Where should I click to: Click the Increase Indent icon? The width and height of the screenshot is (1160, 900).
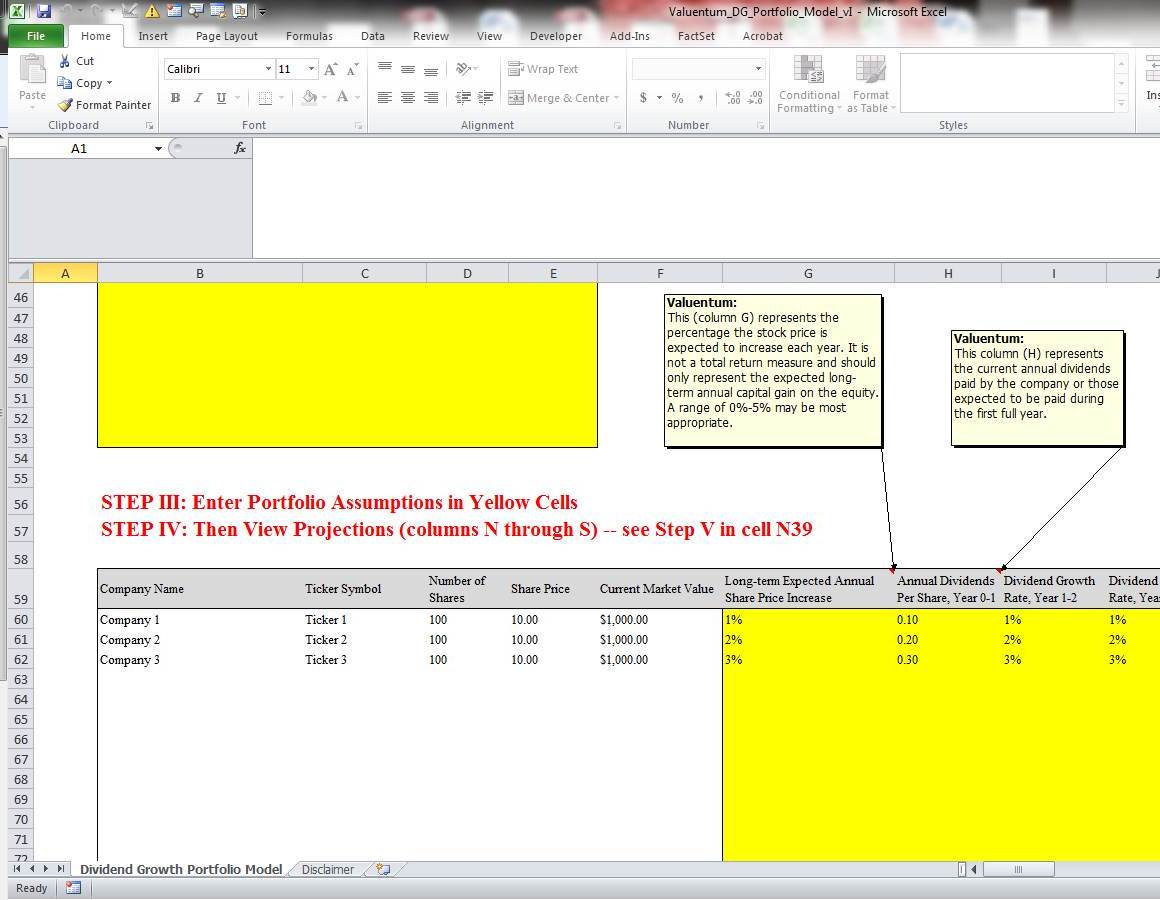[x=485, y=97]
